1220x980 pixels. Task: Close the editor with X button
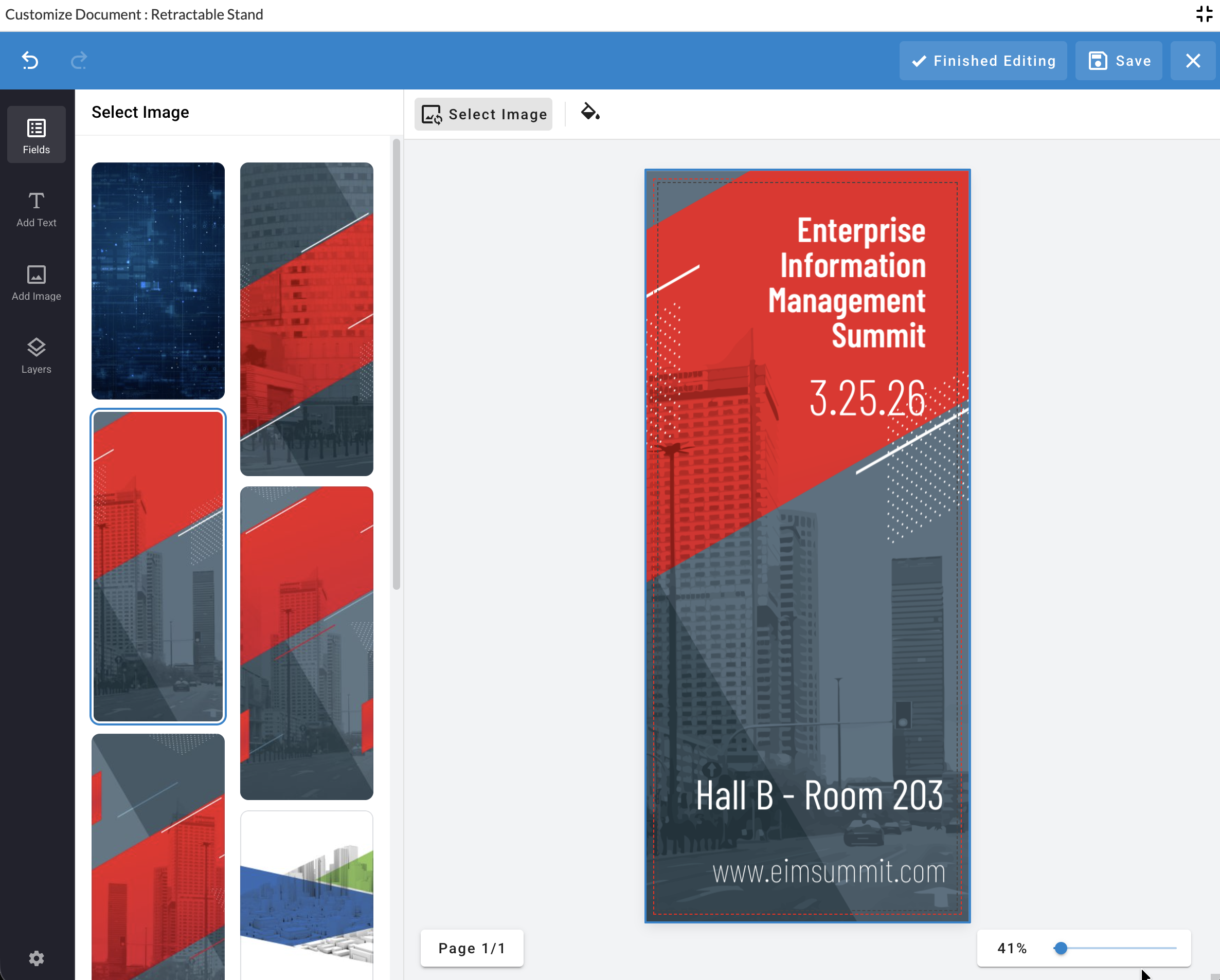1193,61
